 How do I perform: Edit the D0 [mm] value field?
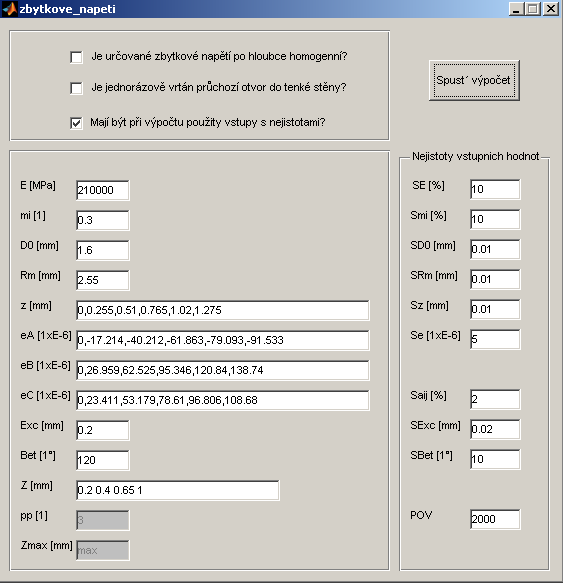click(103, 250)
